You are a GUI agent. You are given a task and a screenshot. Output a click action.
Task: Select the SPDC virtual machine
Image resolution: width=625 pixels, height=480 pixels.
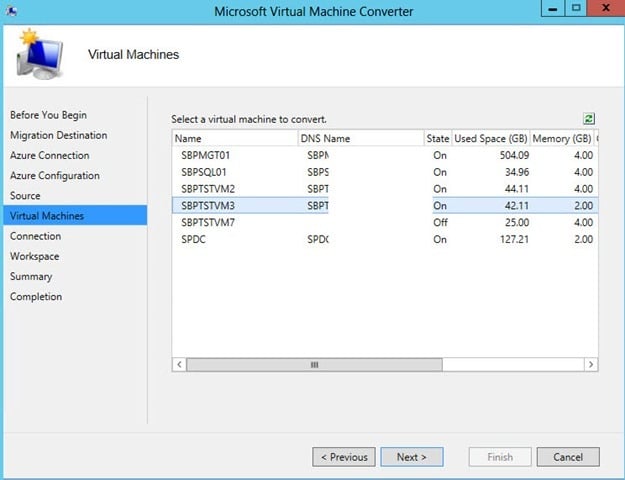coord(385,239)
